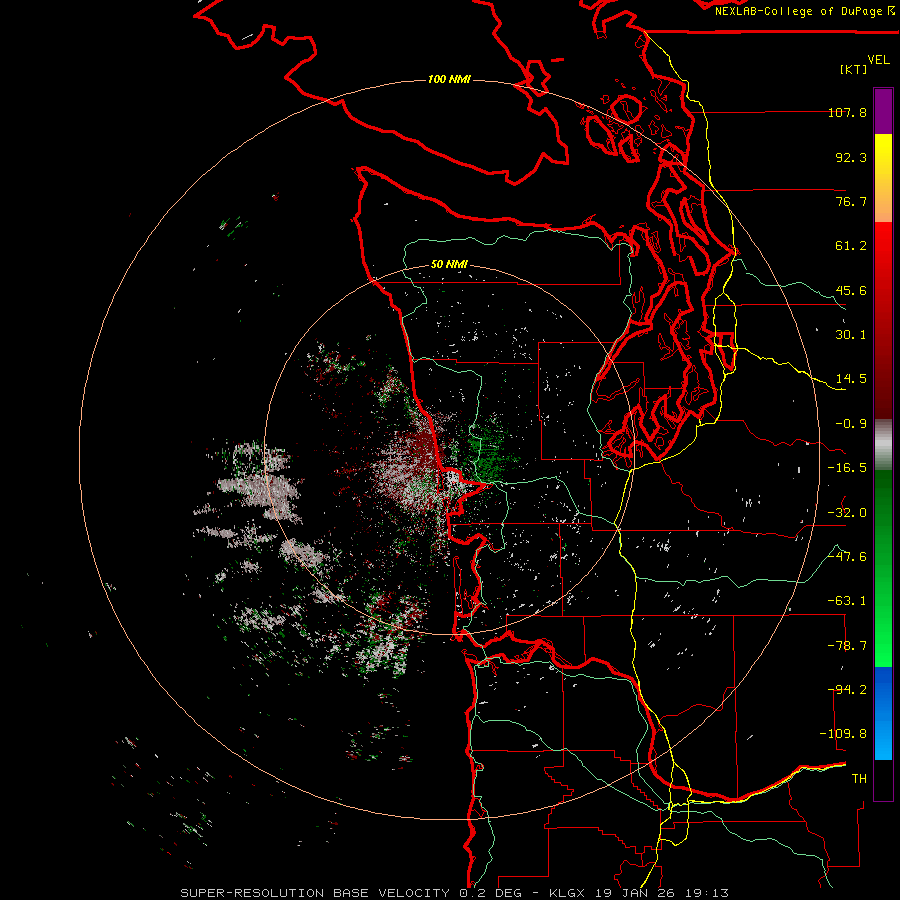Click the 50 NMI range ring label

coord(449,265)
